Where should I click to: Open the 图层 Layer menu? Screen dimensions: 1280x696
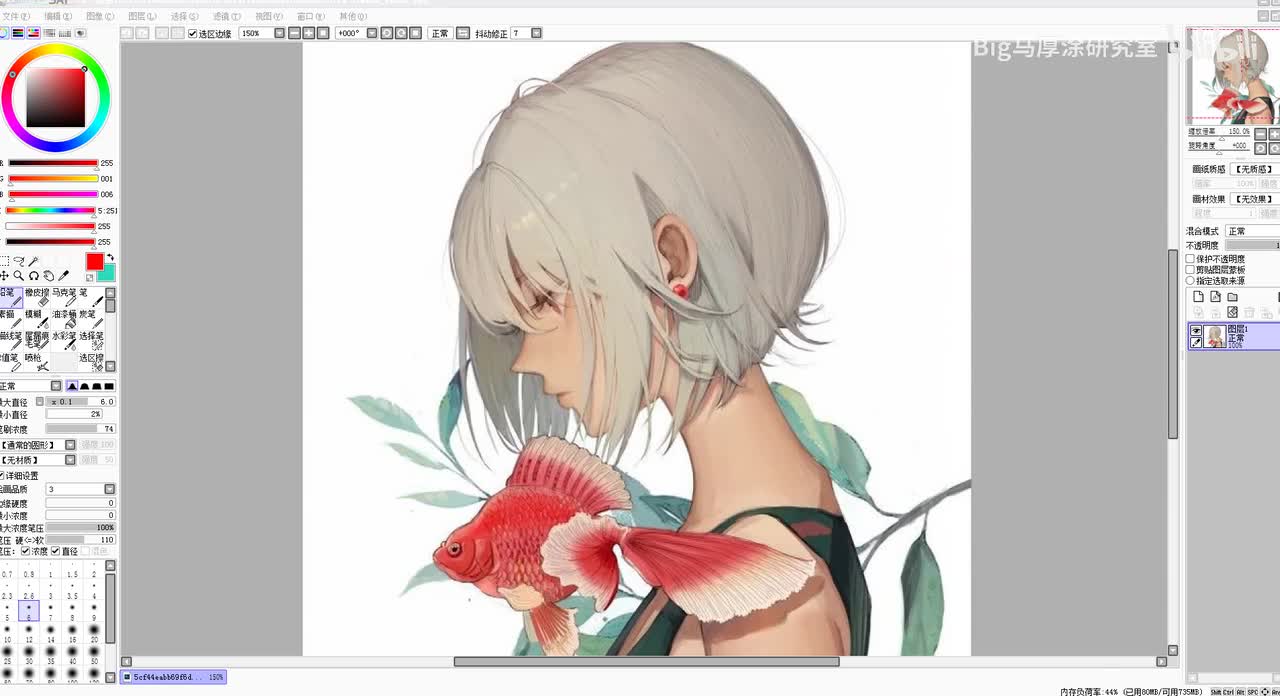[143, 17]
